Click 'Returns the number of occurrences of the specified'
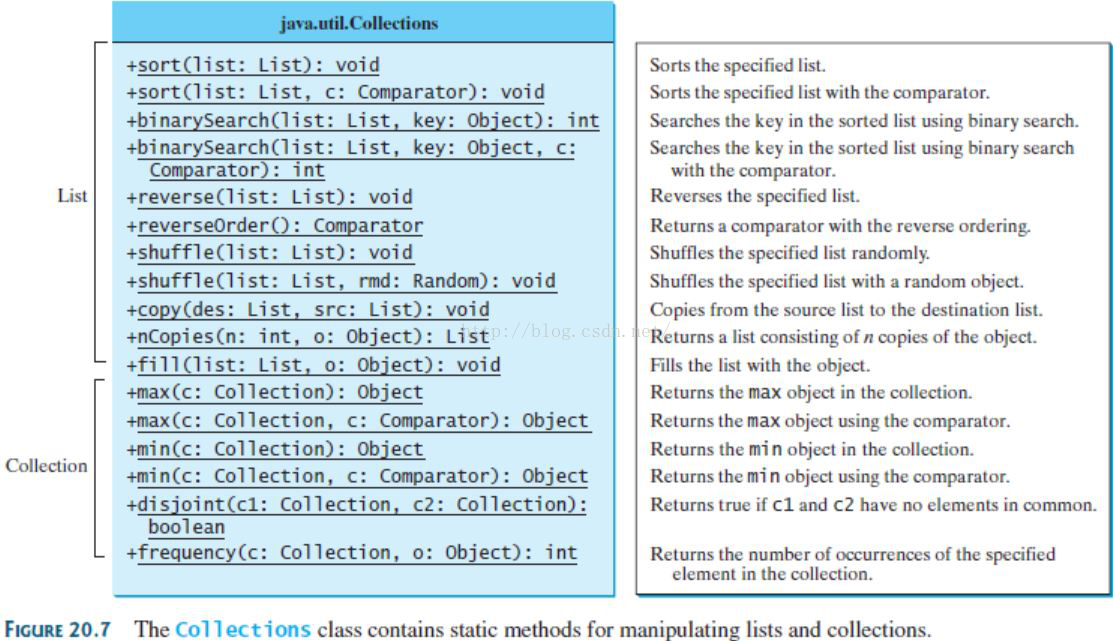This screenshot has width=1113, height=641. [852, 554]
